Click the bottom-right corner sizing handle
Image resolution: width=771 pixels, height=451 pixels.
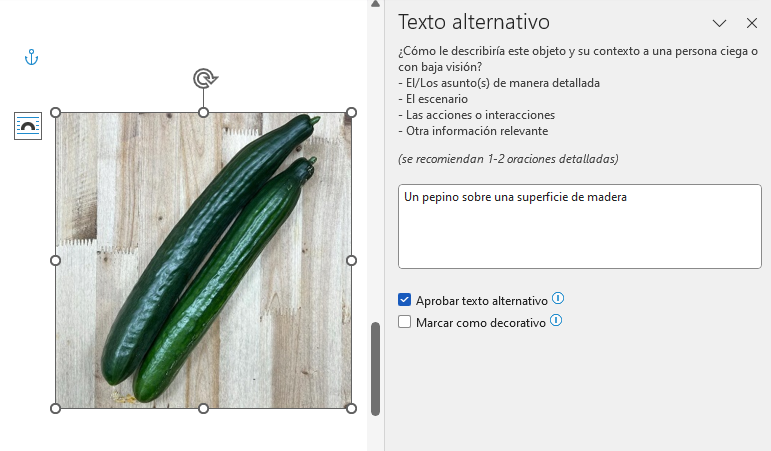tap(351, 408)
